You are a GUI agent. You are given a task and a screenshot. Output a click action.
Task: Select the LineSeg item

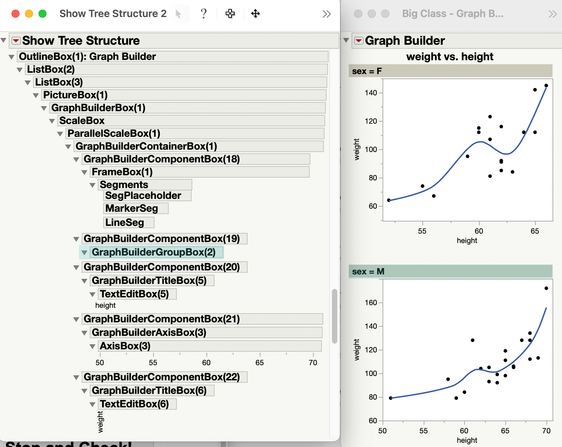pos(125,222)
